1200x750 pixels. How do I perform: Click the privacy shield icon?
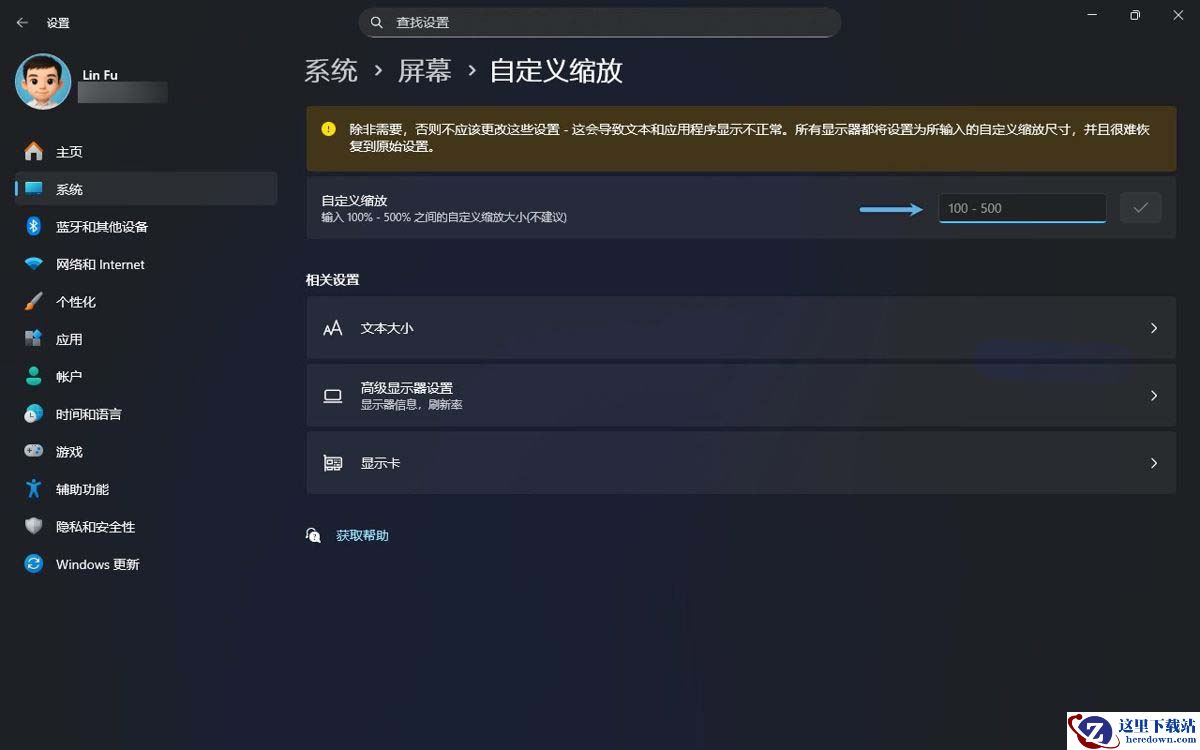point(34,527)
